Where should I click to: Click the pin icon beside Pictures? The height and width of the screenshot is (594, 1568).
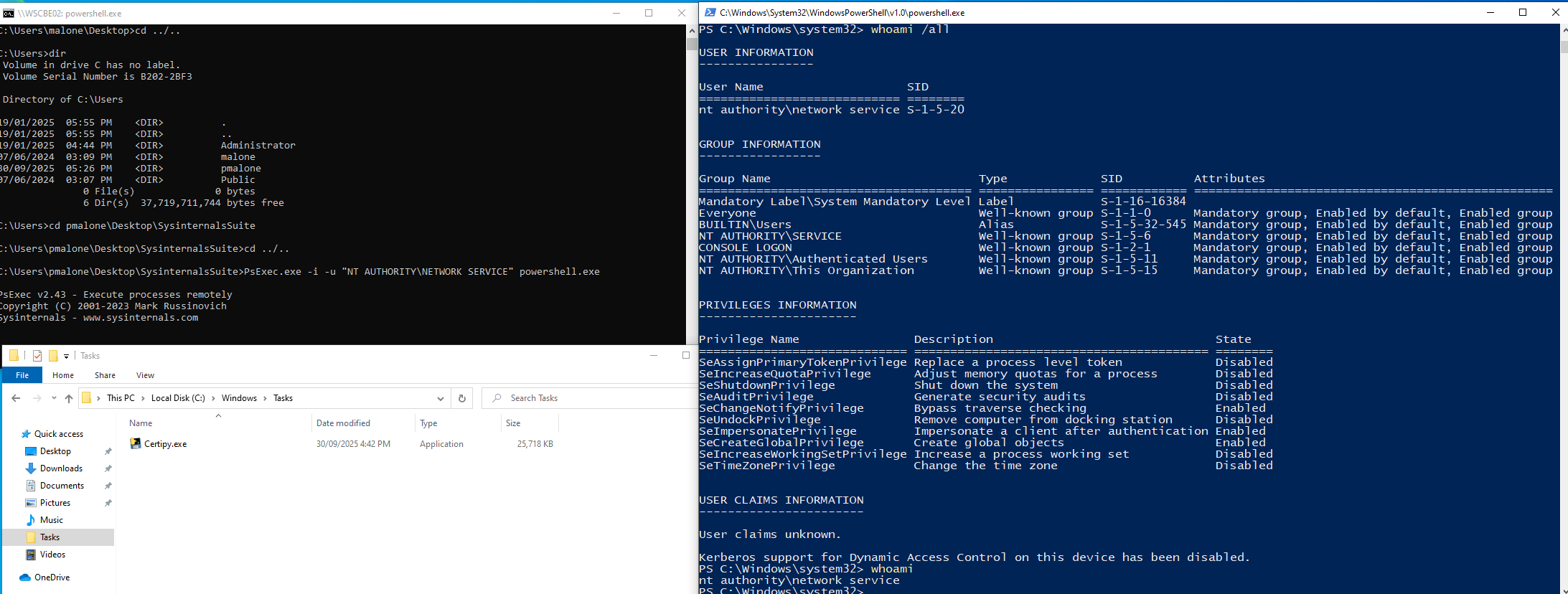tap(108, 503)
